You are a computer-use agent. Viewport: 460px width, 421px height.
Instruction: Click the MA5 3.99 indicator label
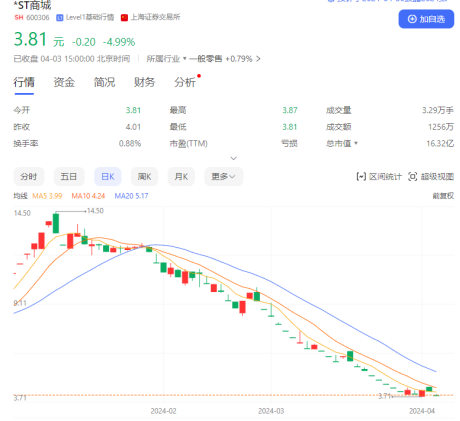click(x=47, y=196)
